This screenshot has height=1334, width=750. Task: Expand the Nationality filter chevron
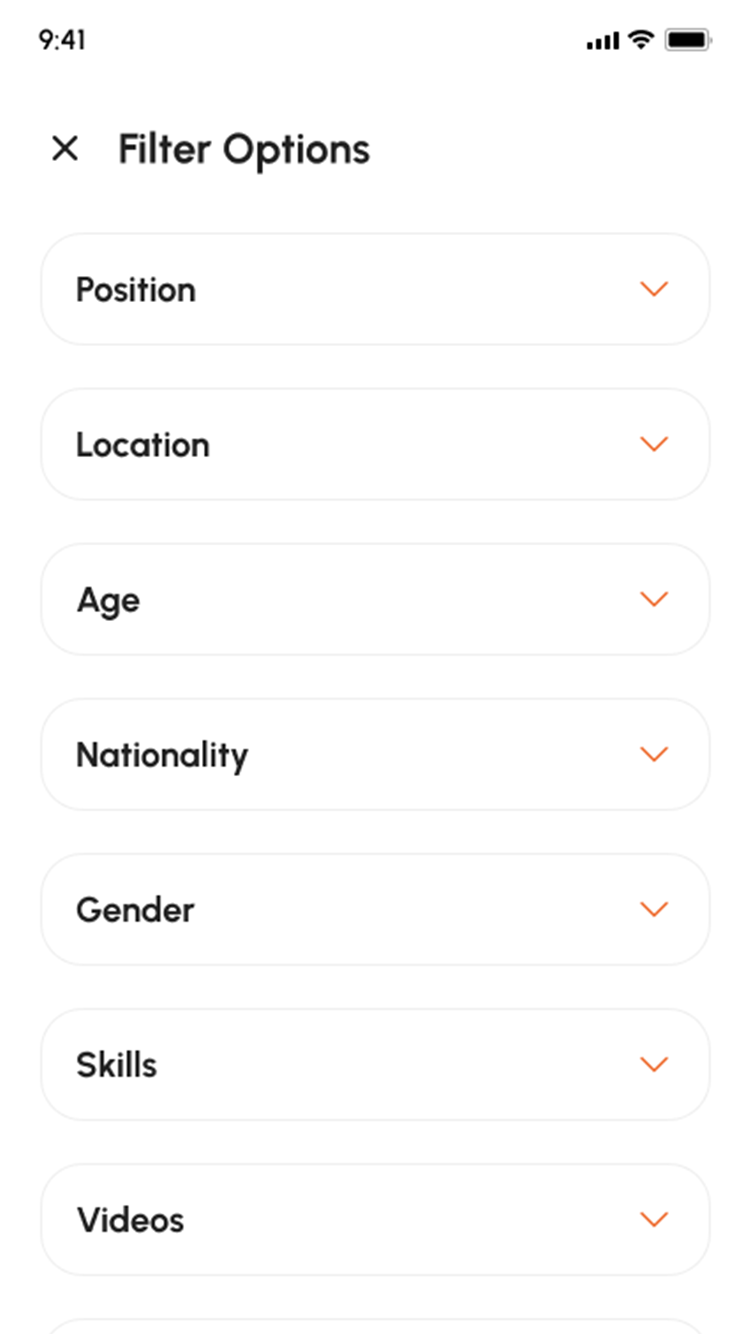point(653,754)
